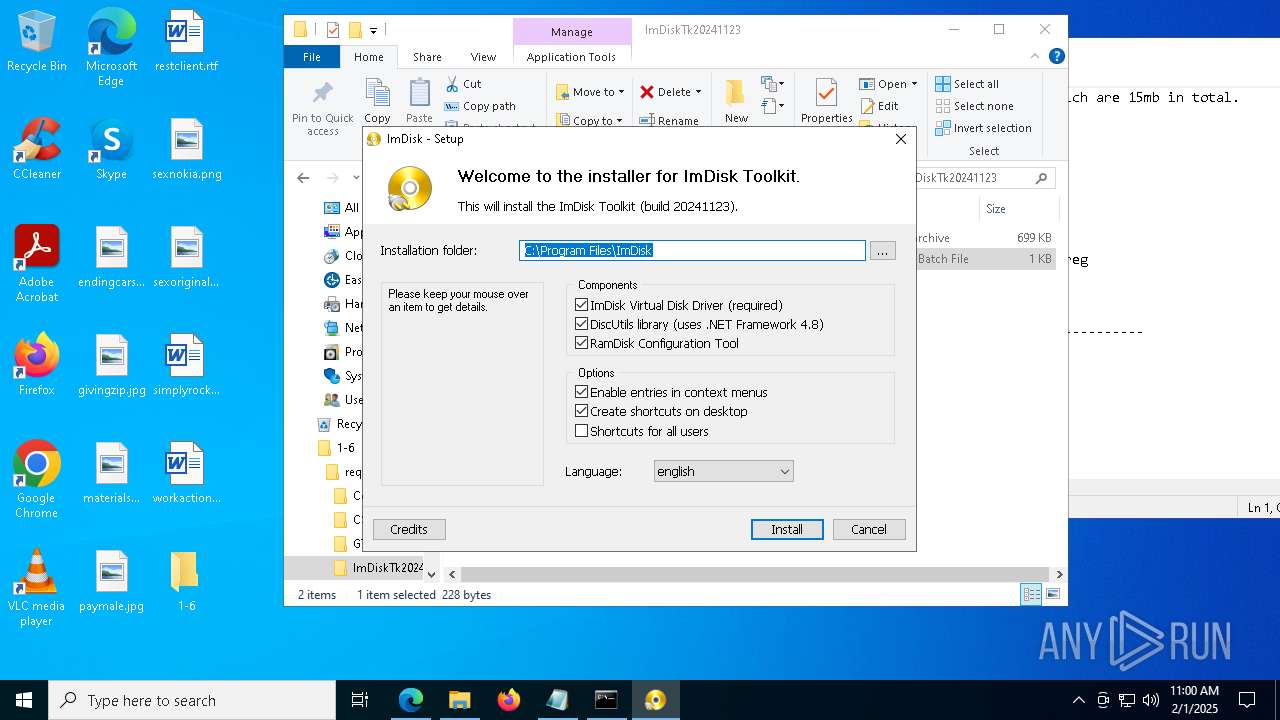Open Explorer Help question mark icon

pyautogui.click(x=1057, y=57)
